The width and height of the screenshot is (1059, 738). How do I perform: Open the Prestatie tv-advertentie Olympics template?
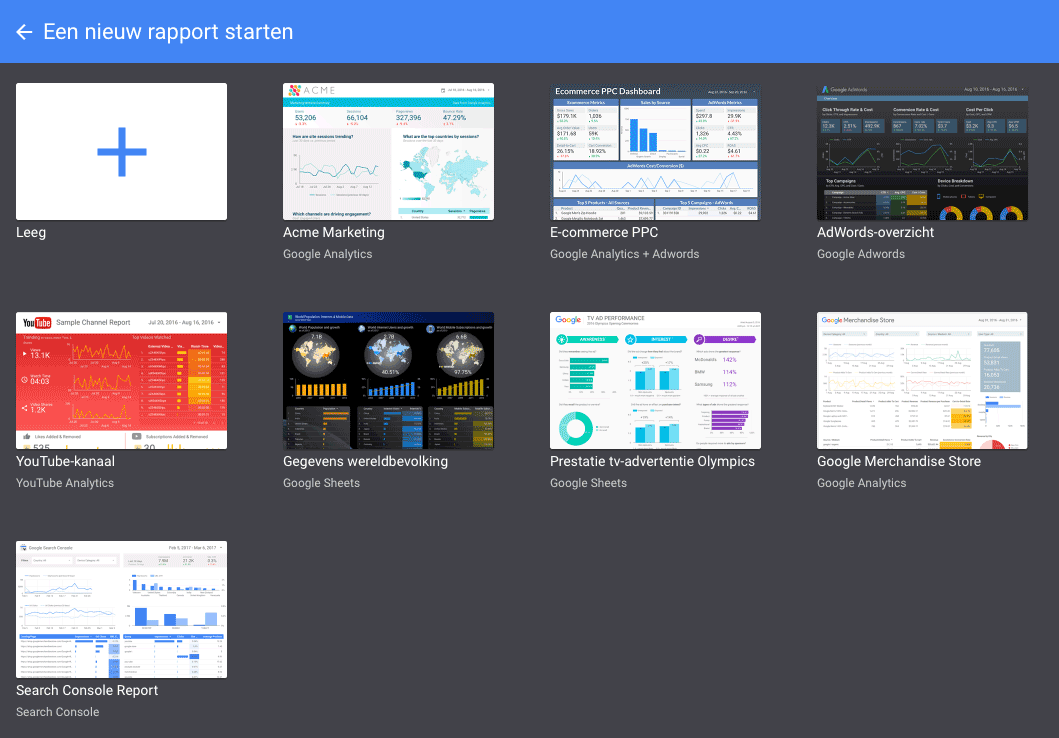coord(655,380)
